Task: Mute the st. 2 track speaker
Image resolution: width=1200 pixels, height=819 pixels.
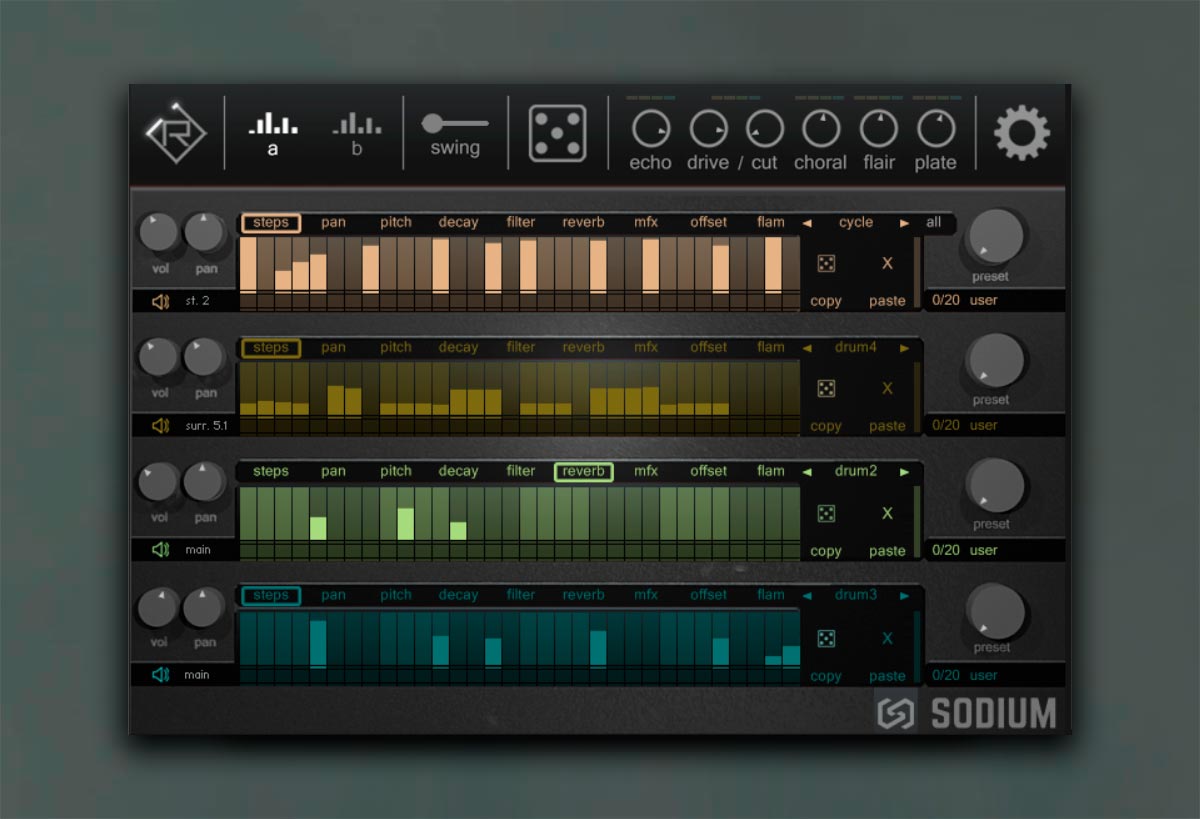Action: point(160,300)
